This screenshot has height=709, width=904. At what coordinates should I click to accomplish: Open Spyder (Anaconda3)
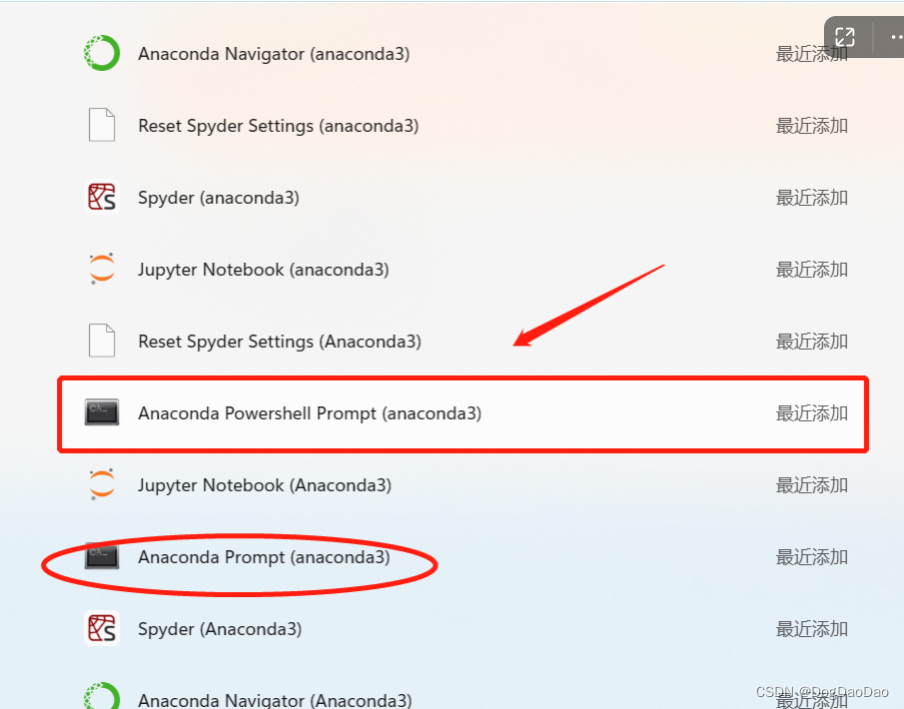coord(218,629)
